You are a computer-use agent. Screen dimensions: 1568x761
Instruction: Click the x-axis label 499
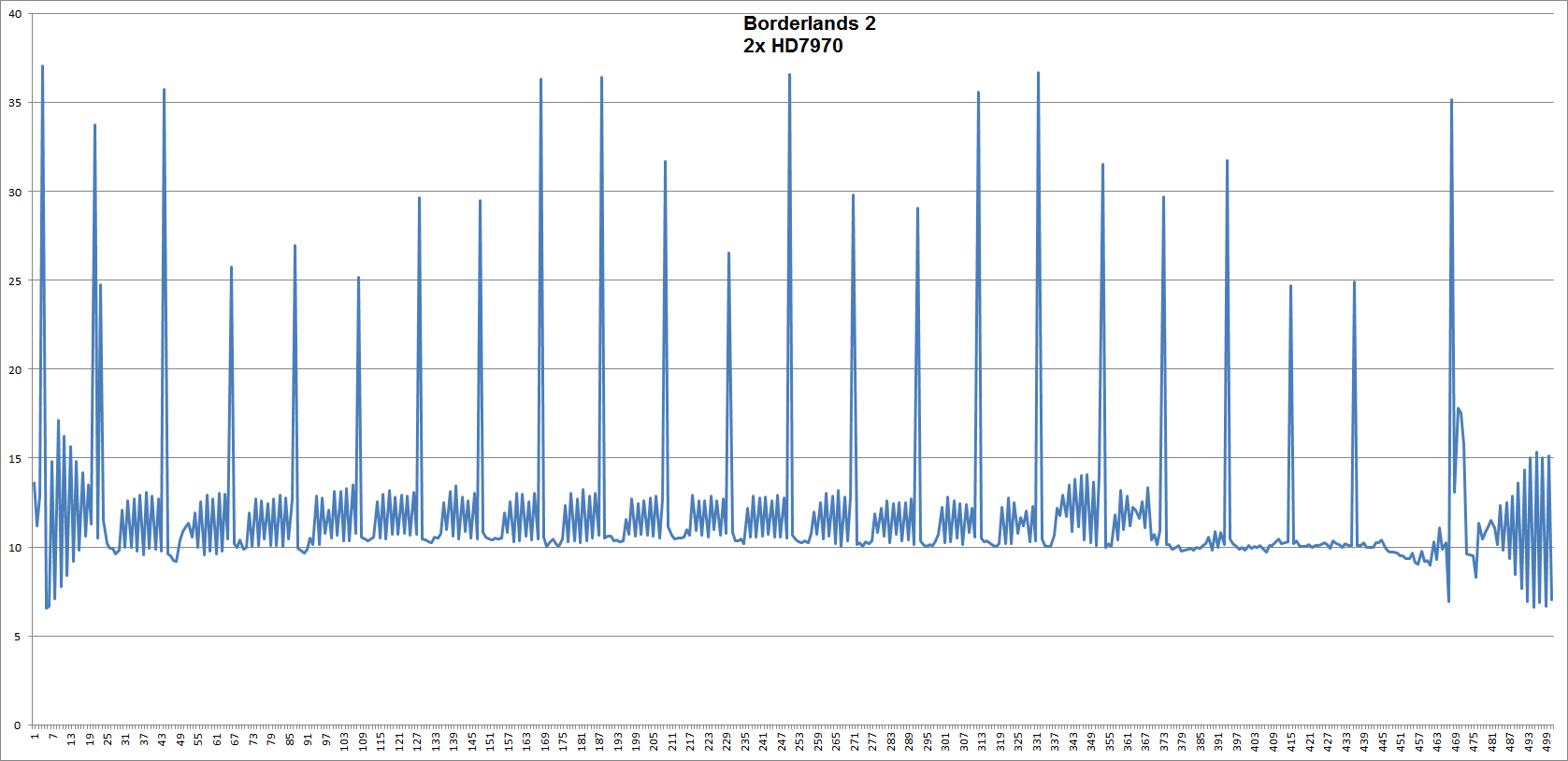pyautogui.click(x=1546, y=741)
